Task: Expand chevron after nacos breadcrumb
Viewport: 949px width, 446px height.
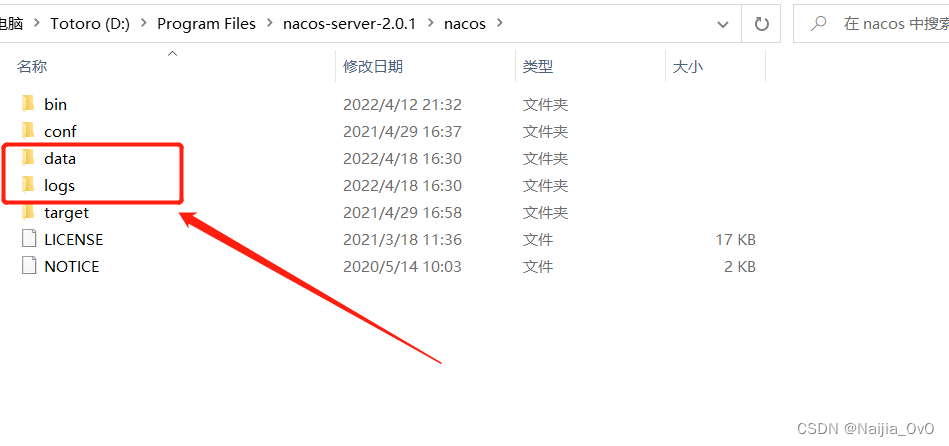Action: pyautogui.click(x=499, y=24)
